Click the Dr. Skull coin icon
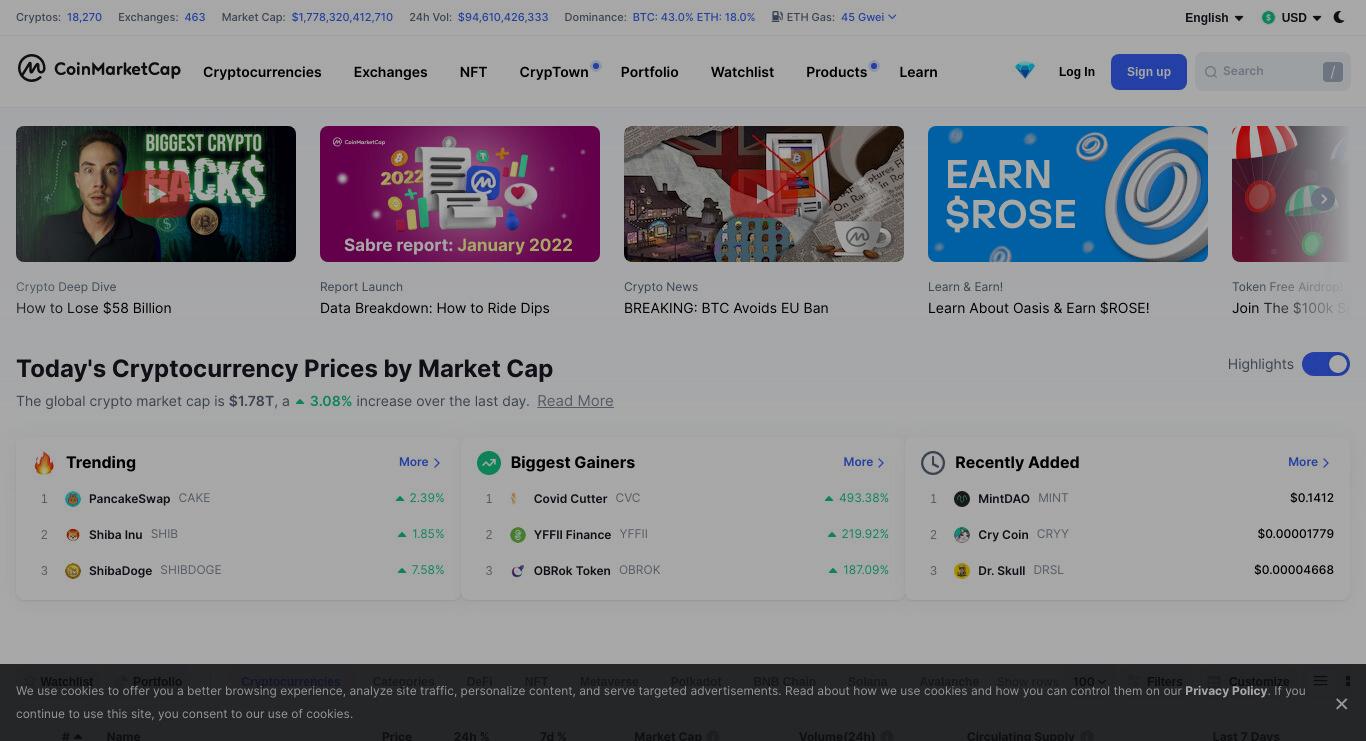The height and width of the screenshot is (741, 1366). click(x=962, y=571)
